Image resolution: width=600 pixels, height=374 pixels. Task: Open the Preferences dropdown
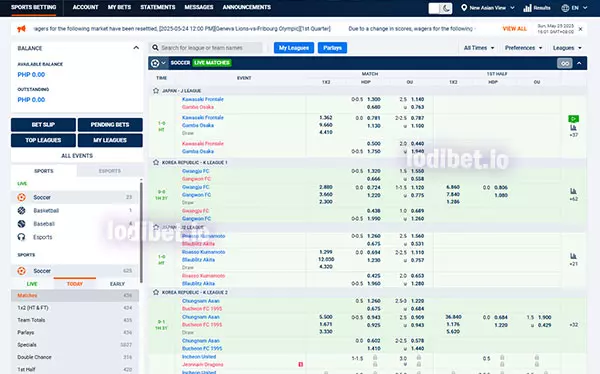(523, 48)
